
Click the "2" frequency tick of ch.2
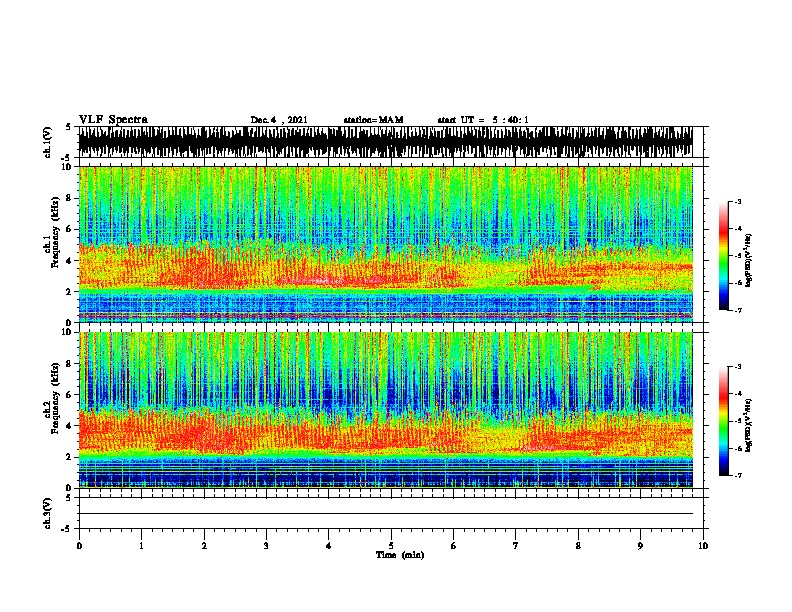click(69, 457)
